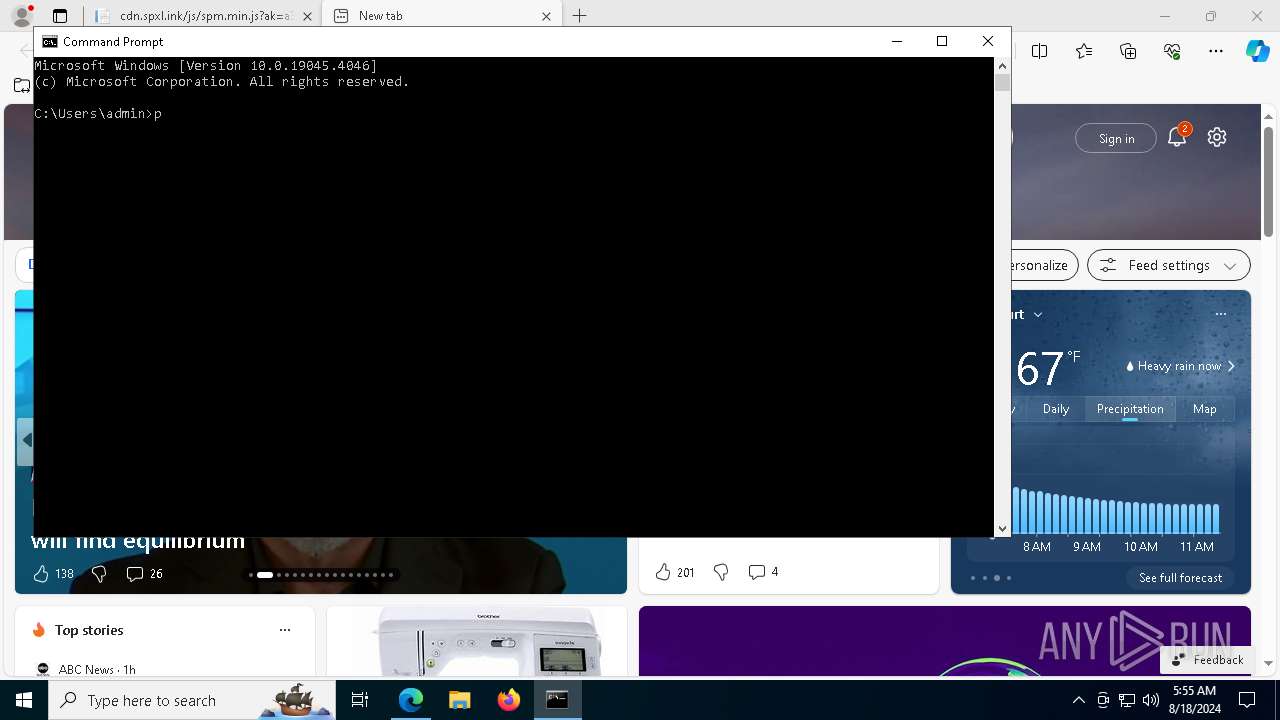Open comments with 4 replies
This screenshot has width=1280, height=720.
click(763, 572)
